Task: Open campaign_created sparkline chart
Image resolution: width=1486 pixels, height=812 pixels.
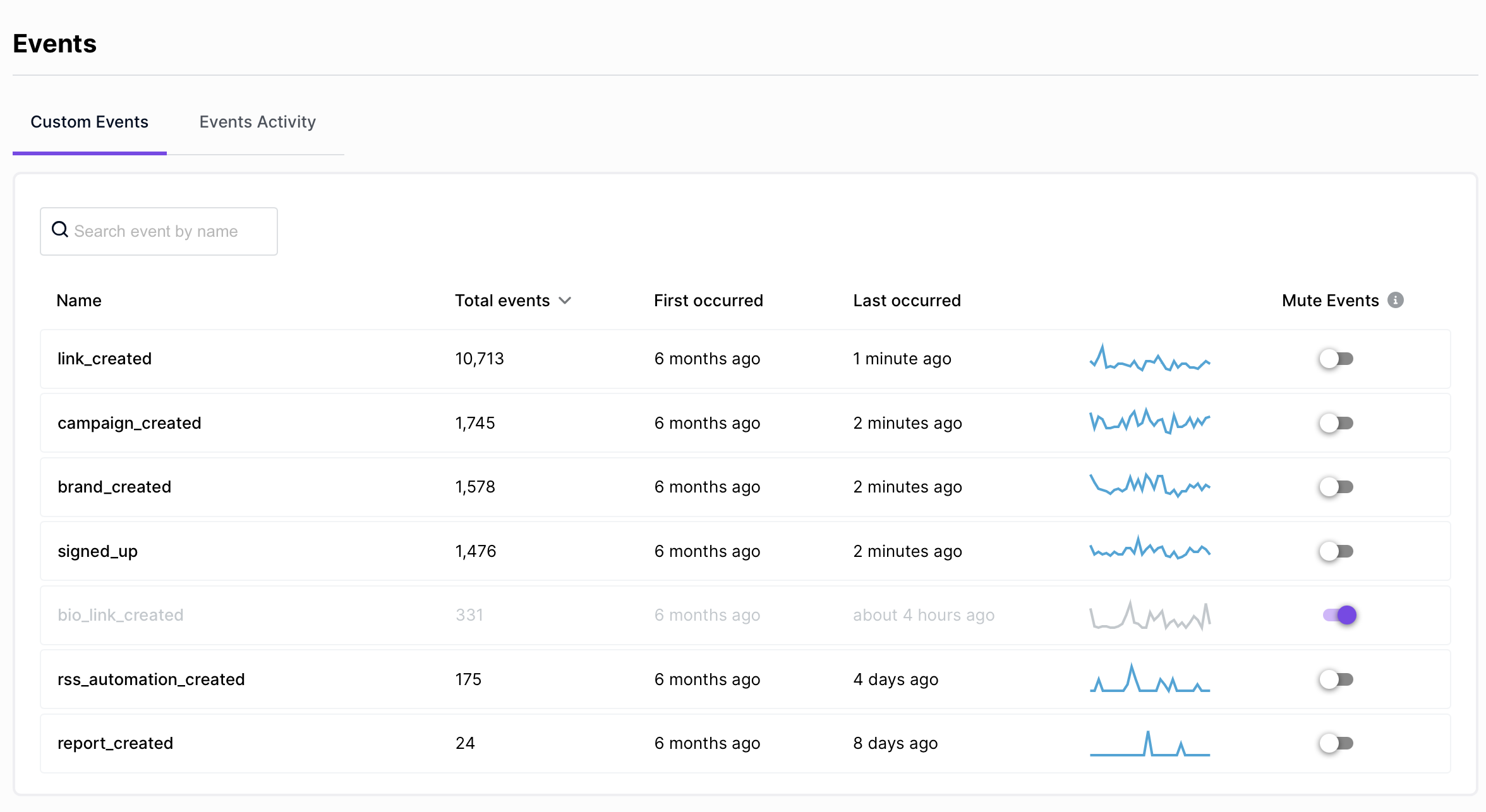Action: (x=1150, y=421)
